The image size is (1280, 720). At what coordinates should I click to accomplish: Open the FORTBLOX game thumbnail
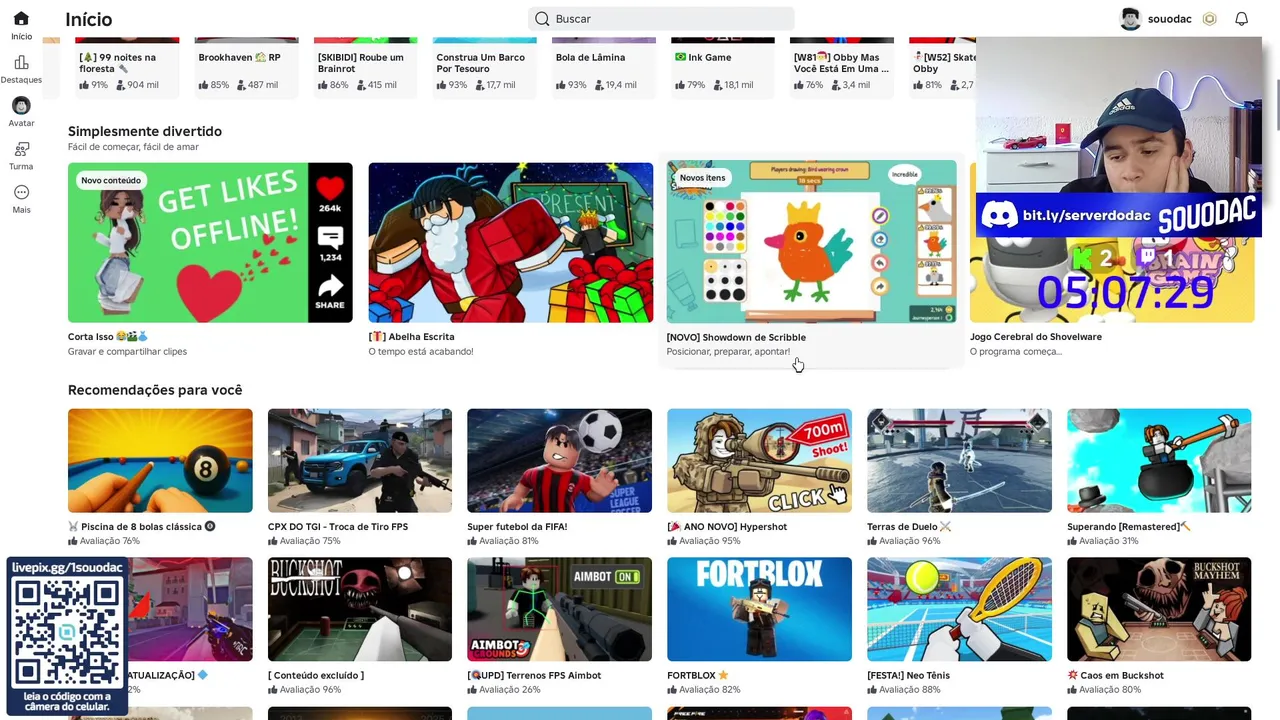759,609
